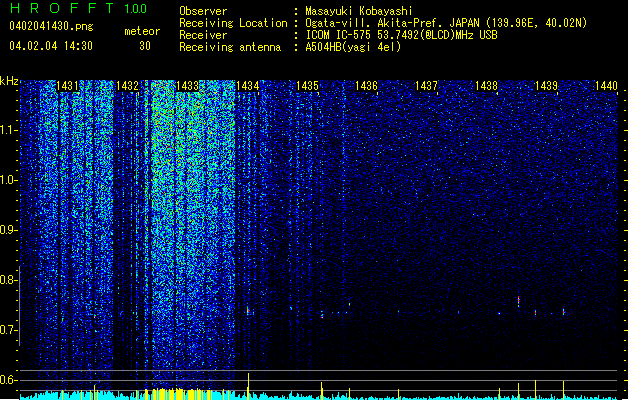This screenshot has width=629, height=400.
Task: Click the kHz axis unit label
Action: [x=9, y=81]
